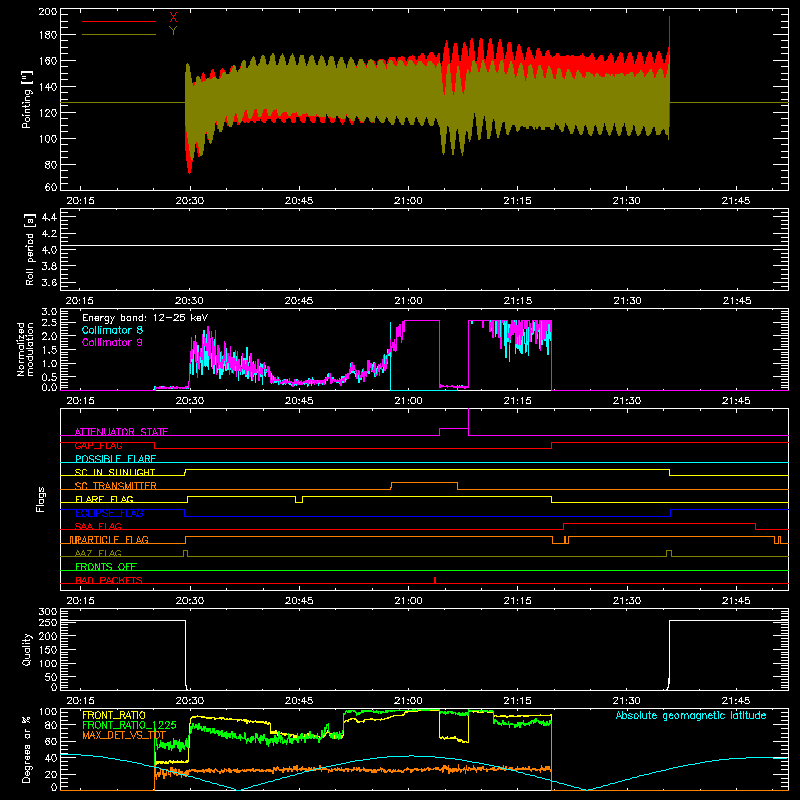Click the 250 tick on Quality axis
The width and height of the screenshot is (800, 800).
pos(48,623)
